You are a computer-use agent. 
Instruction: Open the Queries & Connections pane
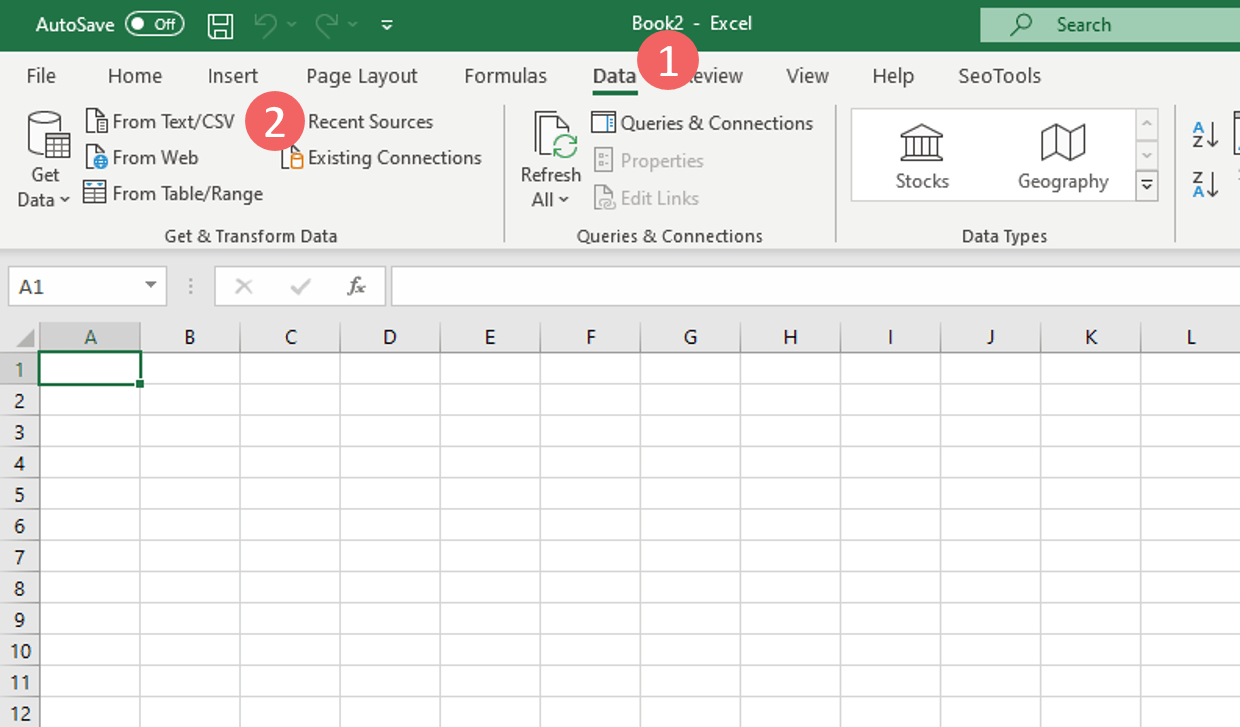[703, 122]
